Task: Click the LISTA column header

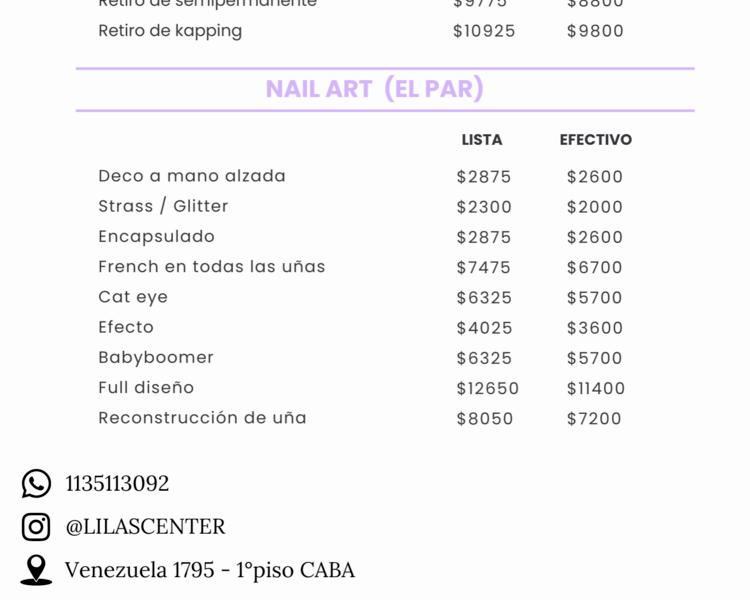Action: pos(482,140)
